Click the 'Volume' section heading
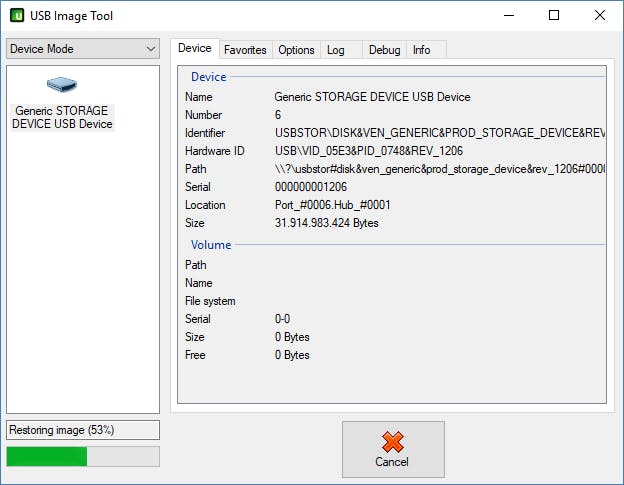624x485 pixels. point(211,245)
